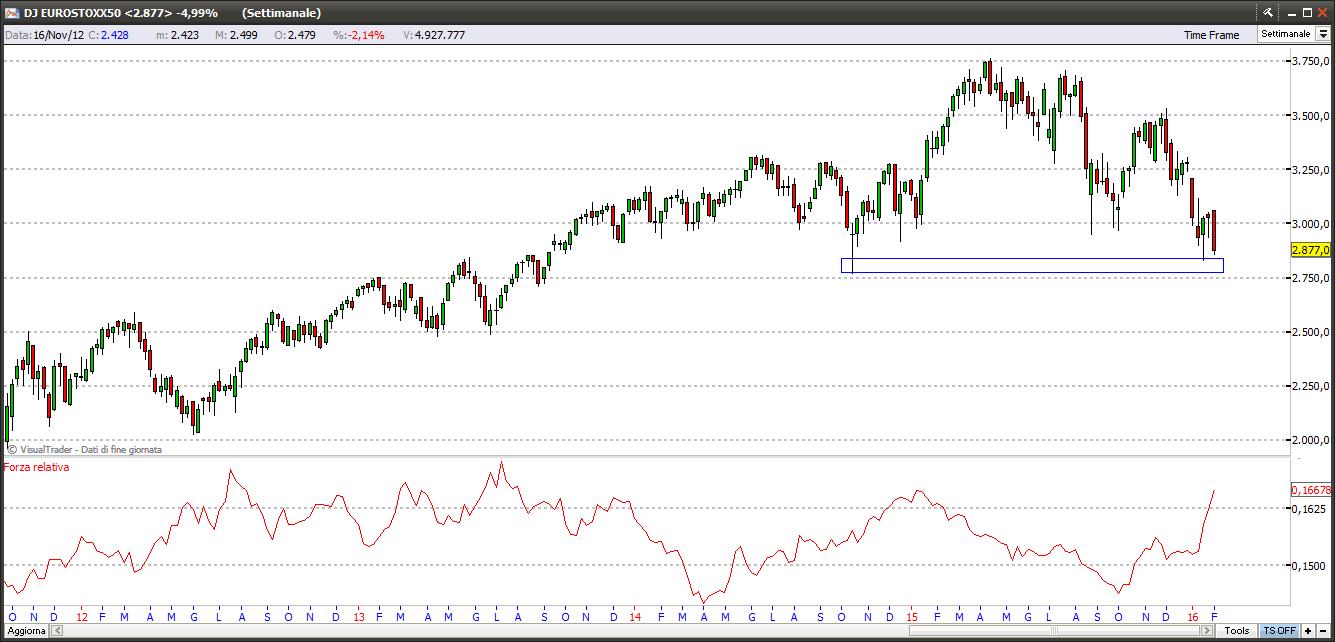
Task: Click the red 0,16678 value label
Action: click(x=1311, y=491)
